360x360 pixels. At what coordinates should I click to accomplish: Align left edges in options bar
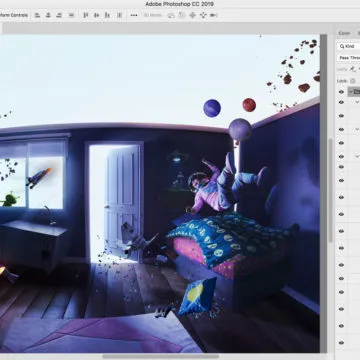pos(37,15)
